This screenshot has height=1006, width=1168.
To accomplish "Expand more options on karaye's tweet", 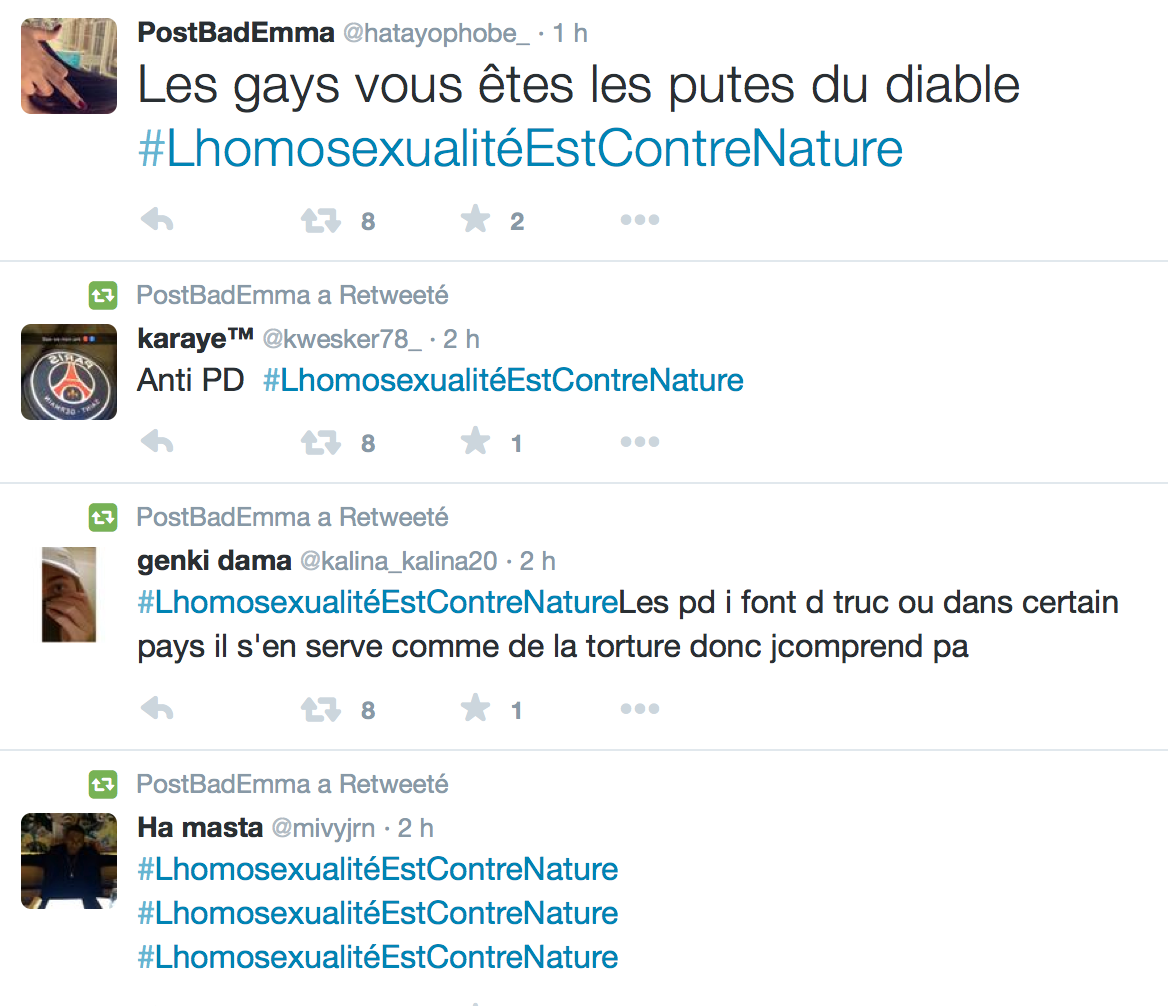I will coord(639,442).
